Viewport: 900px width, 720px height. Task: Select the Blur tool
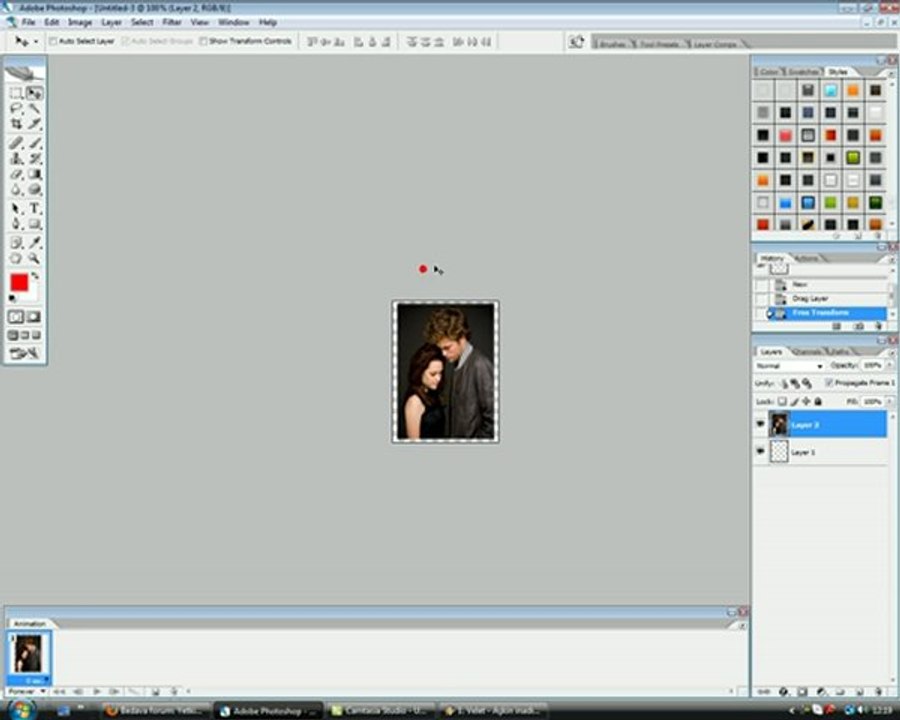(x=16, y=189)
